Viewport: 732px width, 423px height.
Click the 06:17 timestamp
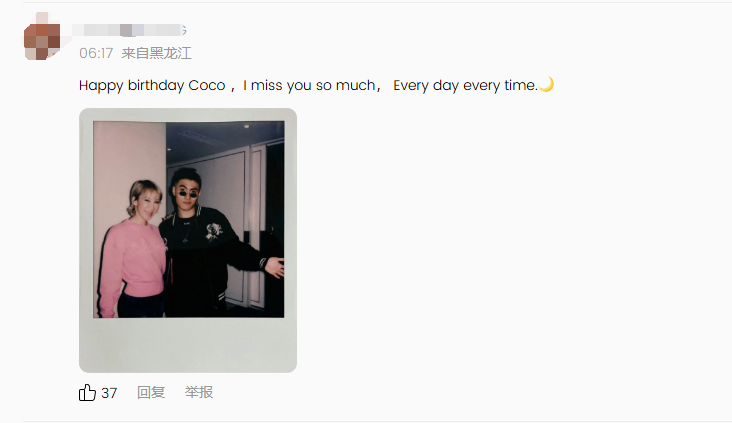pos(96,53)
